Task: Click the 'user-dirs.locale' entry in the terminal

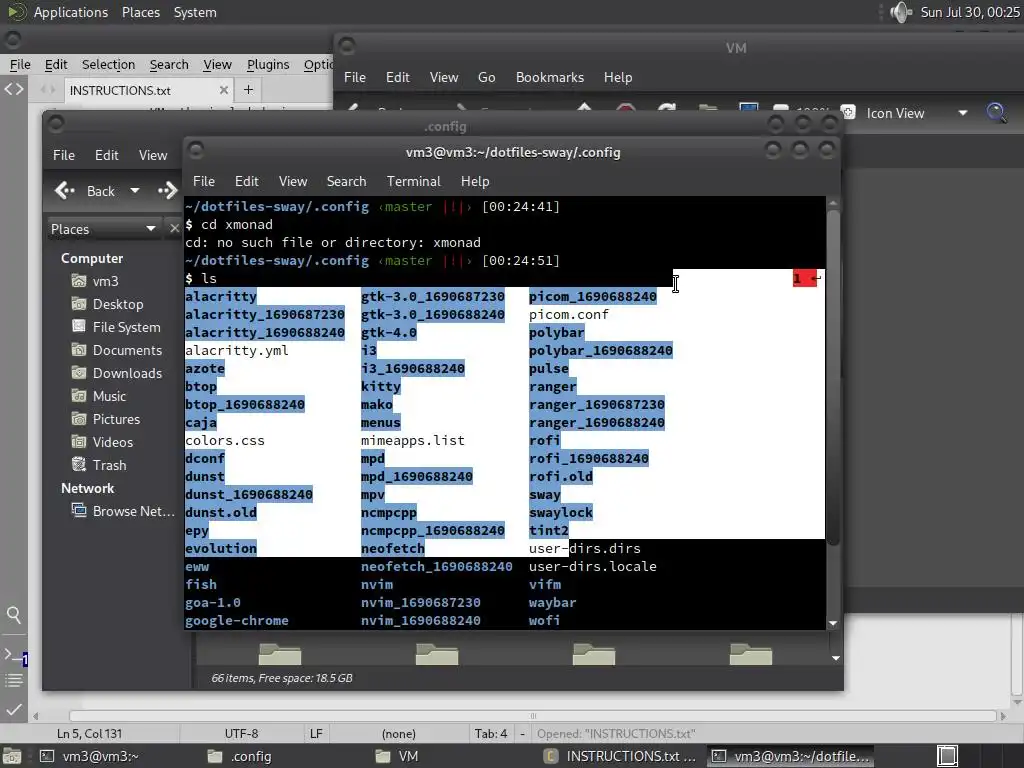Action: tap(593, 567)
